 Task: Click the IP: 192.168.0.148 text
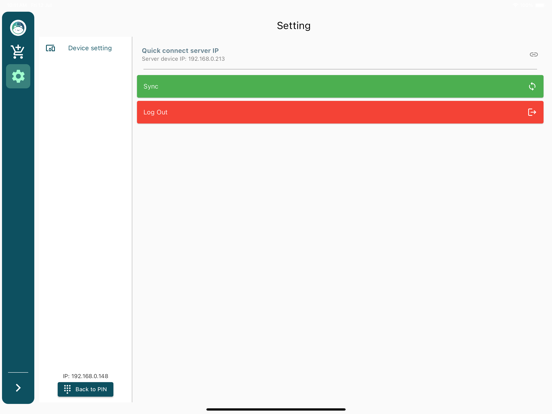(x=86, y=376)
